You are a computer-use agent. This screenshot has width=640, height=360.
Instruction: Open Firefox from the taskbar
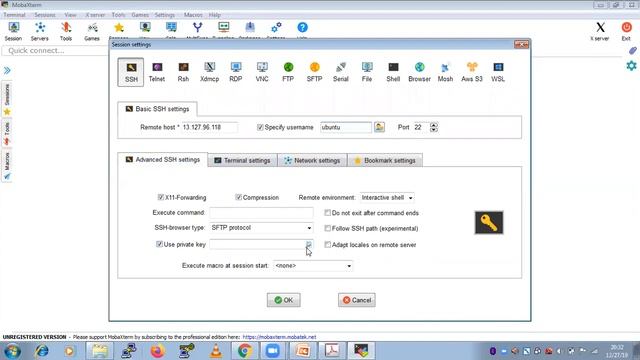pos(157,351)
